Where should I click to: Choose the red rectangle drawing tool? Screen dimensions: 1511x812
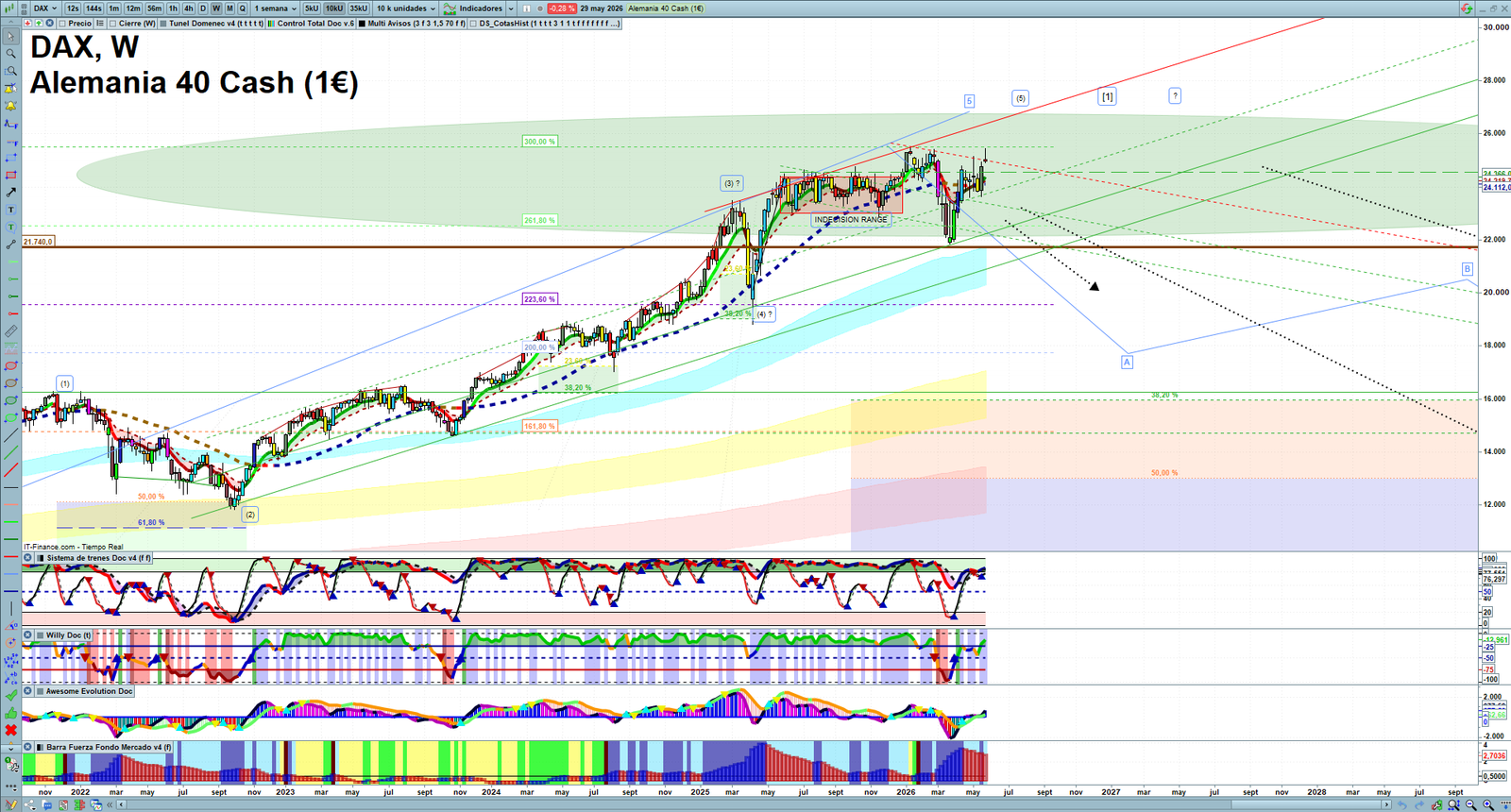[10, 175]
